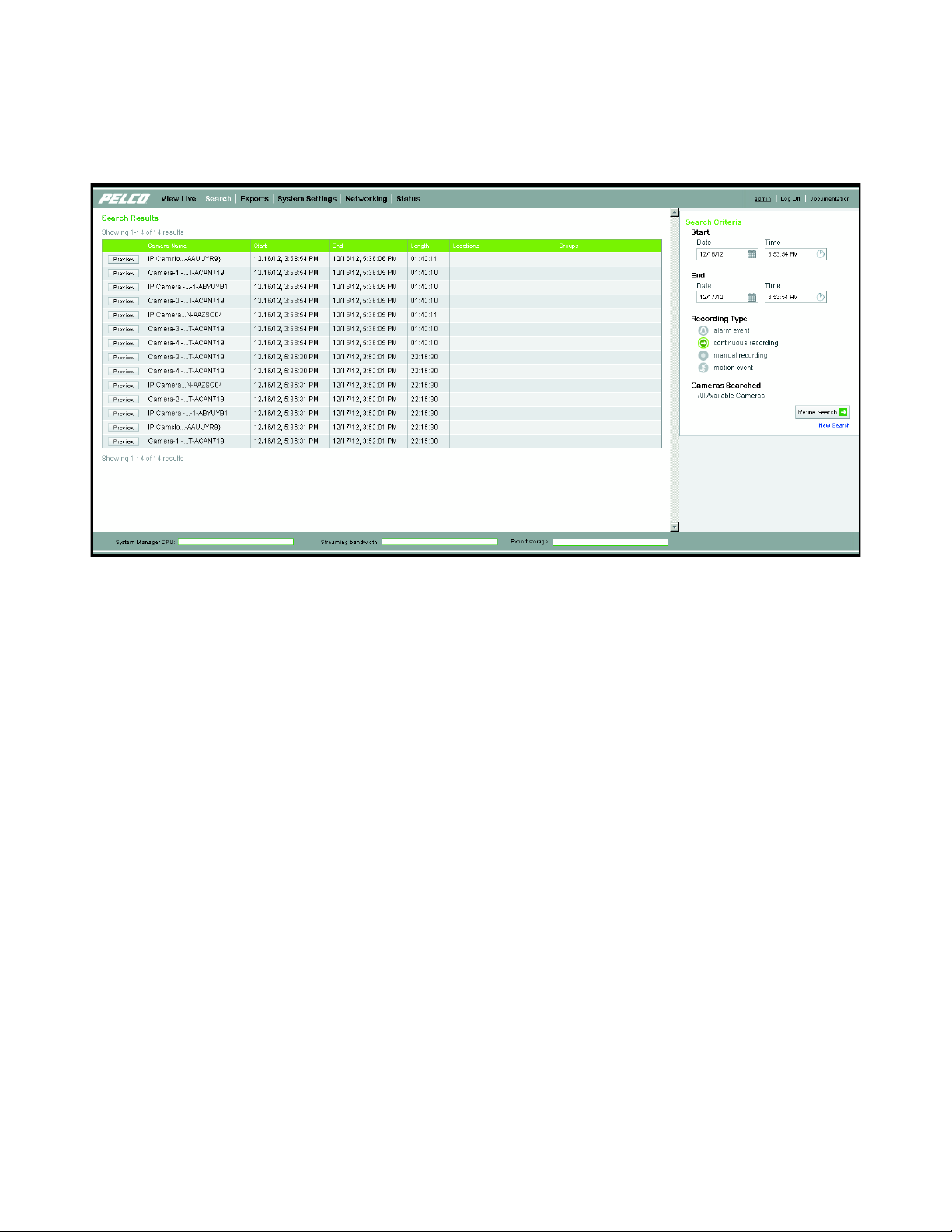The height and width of the screenshot is (1232, 952).
Task: Open the Exports menu
Action: tap(254, 199)
